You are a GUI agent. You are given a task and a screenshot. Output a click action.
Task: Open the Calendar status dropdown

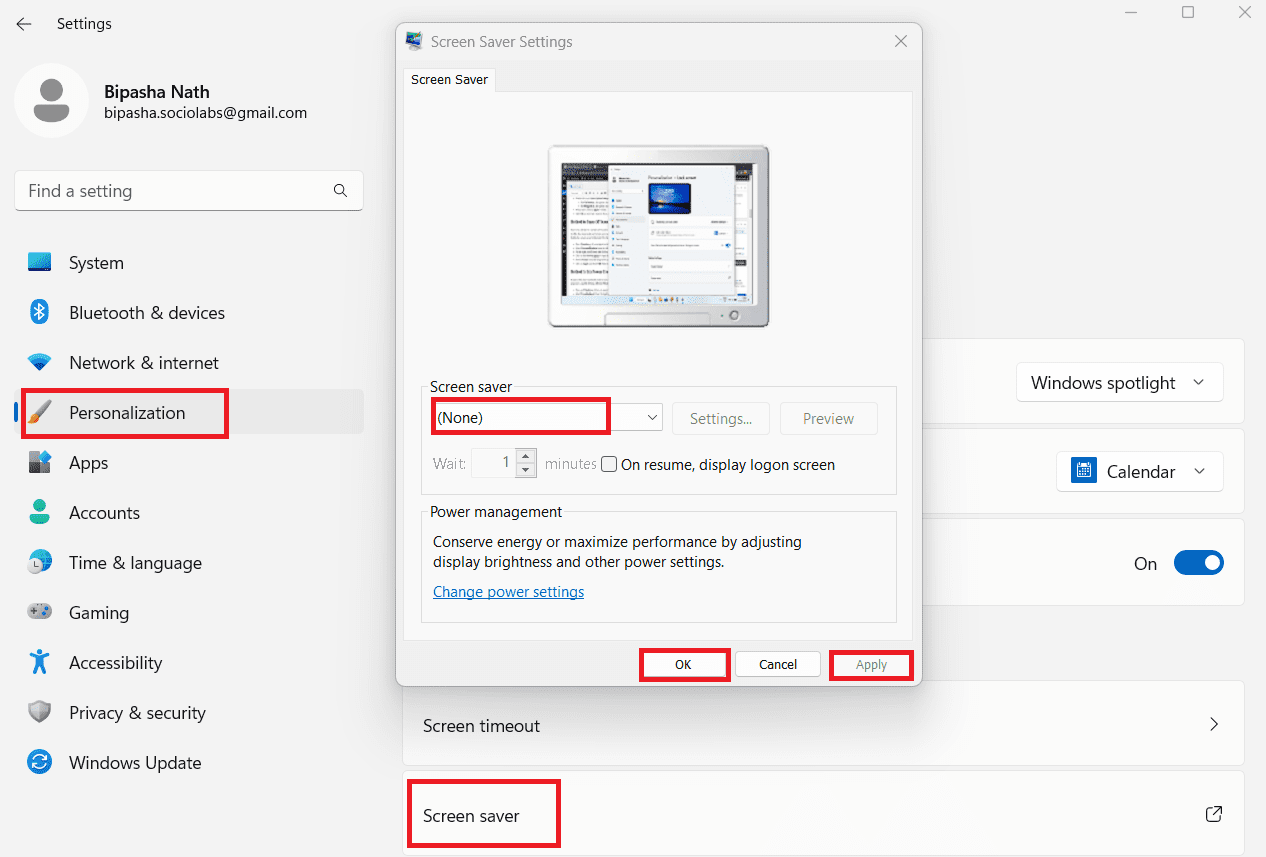click(x=1139, y=471)
